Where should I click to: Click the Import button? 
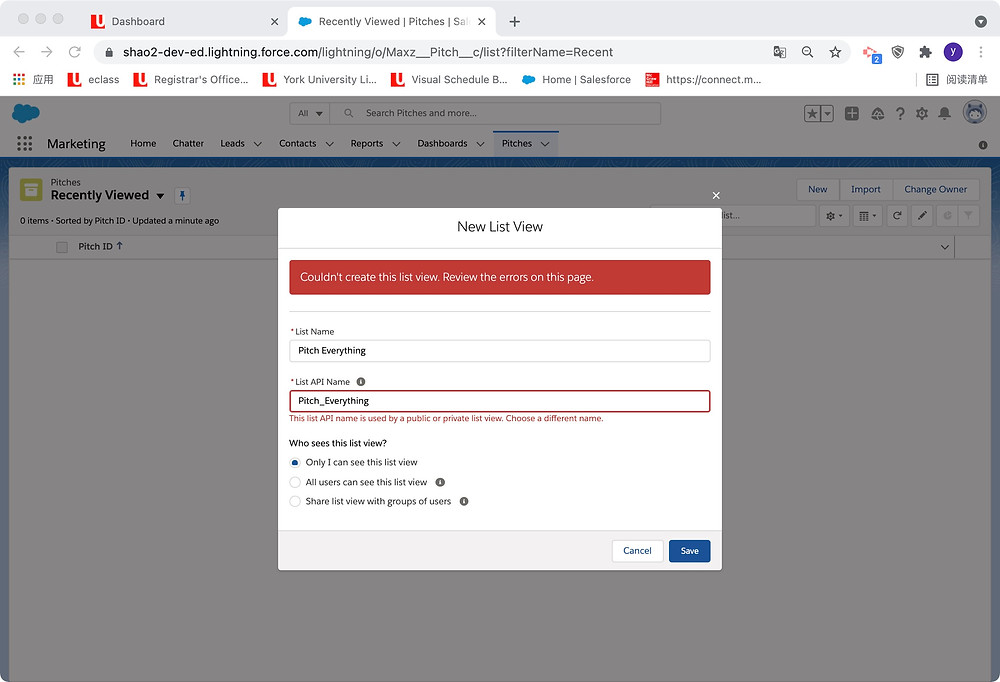(865, 189)
